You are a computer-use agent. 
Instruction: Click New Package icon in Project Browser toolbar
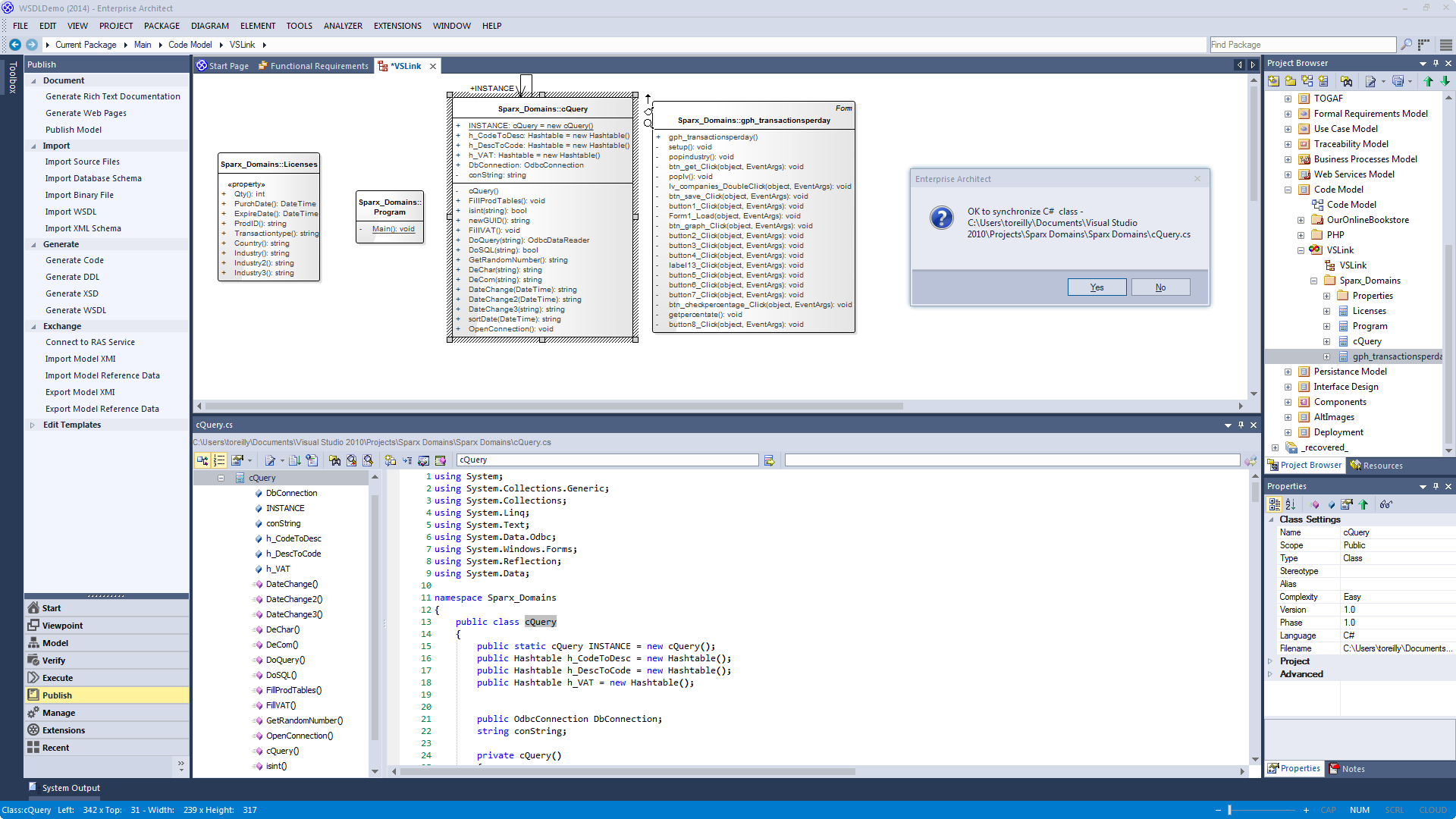1290,81
